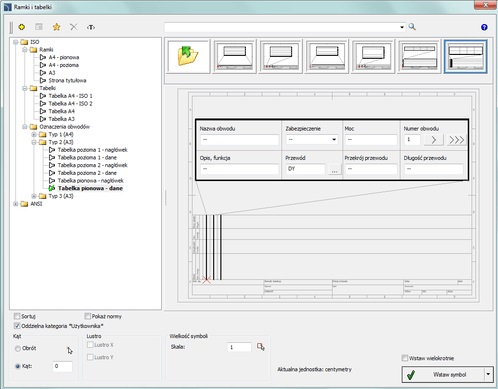
Task: Click the >>> skip button in preview
Action: [456, 139]
